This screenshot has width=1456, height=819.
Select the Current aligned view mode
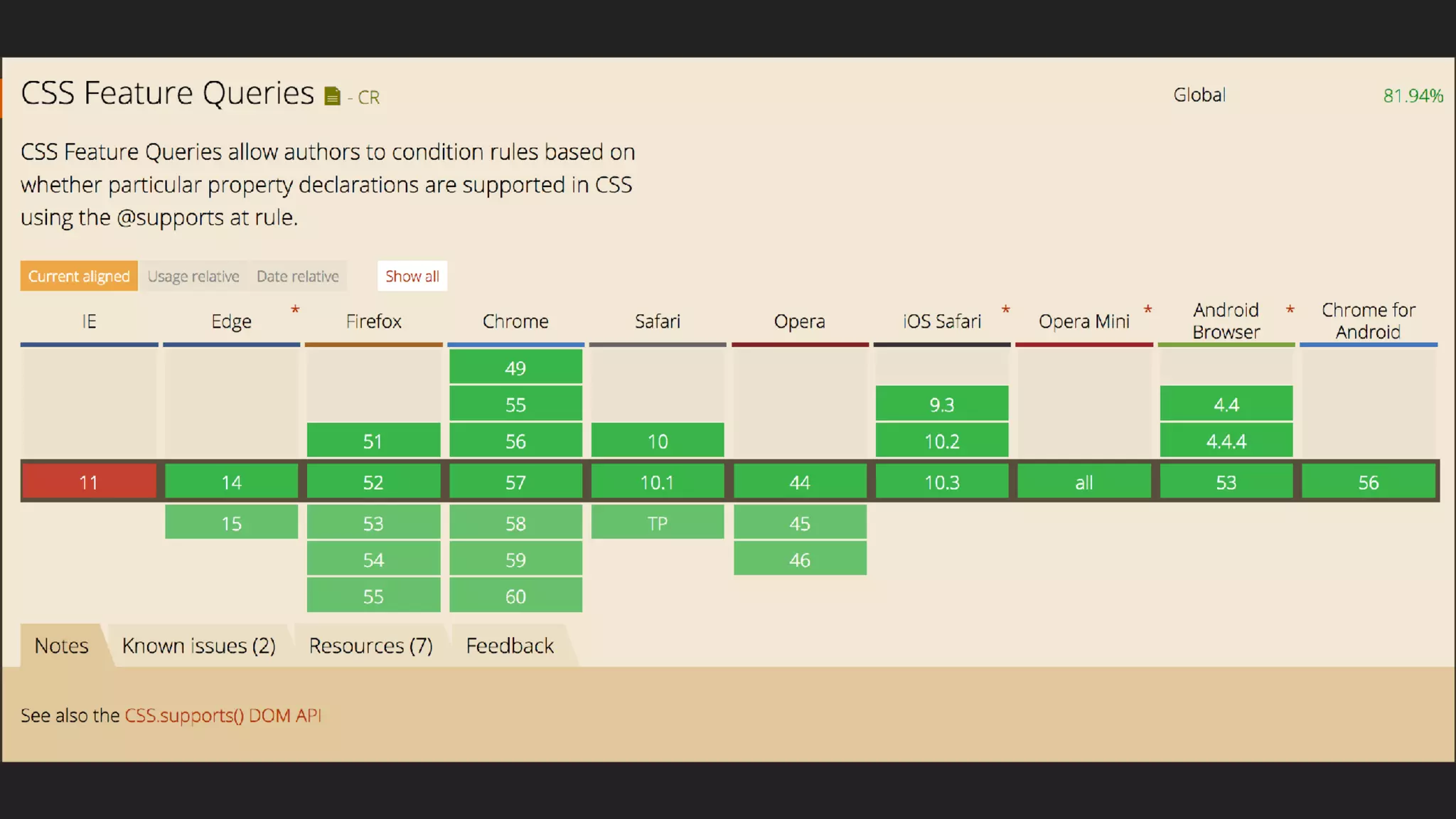[79, 277]
